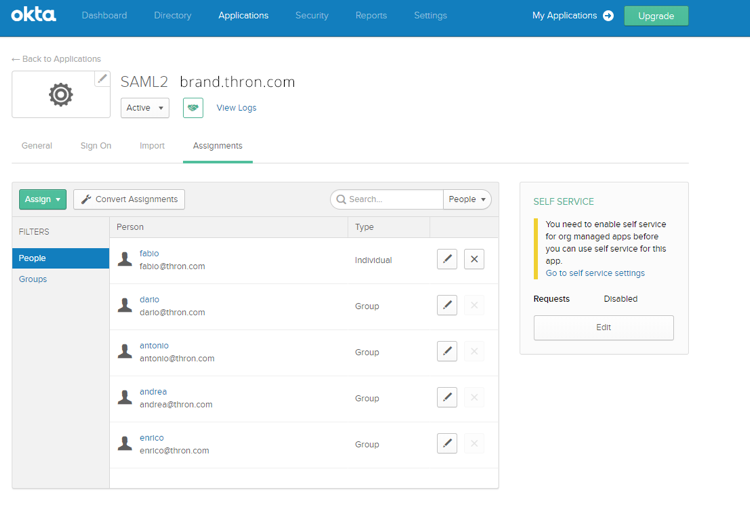Switch to the General tab

coord(37,146)
